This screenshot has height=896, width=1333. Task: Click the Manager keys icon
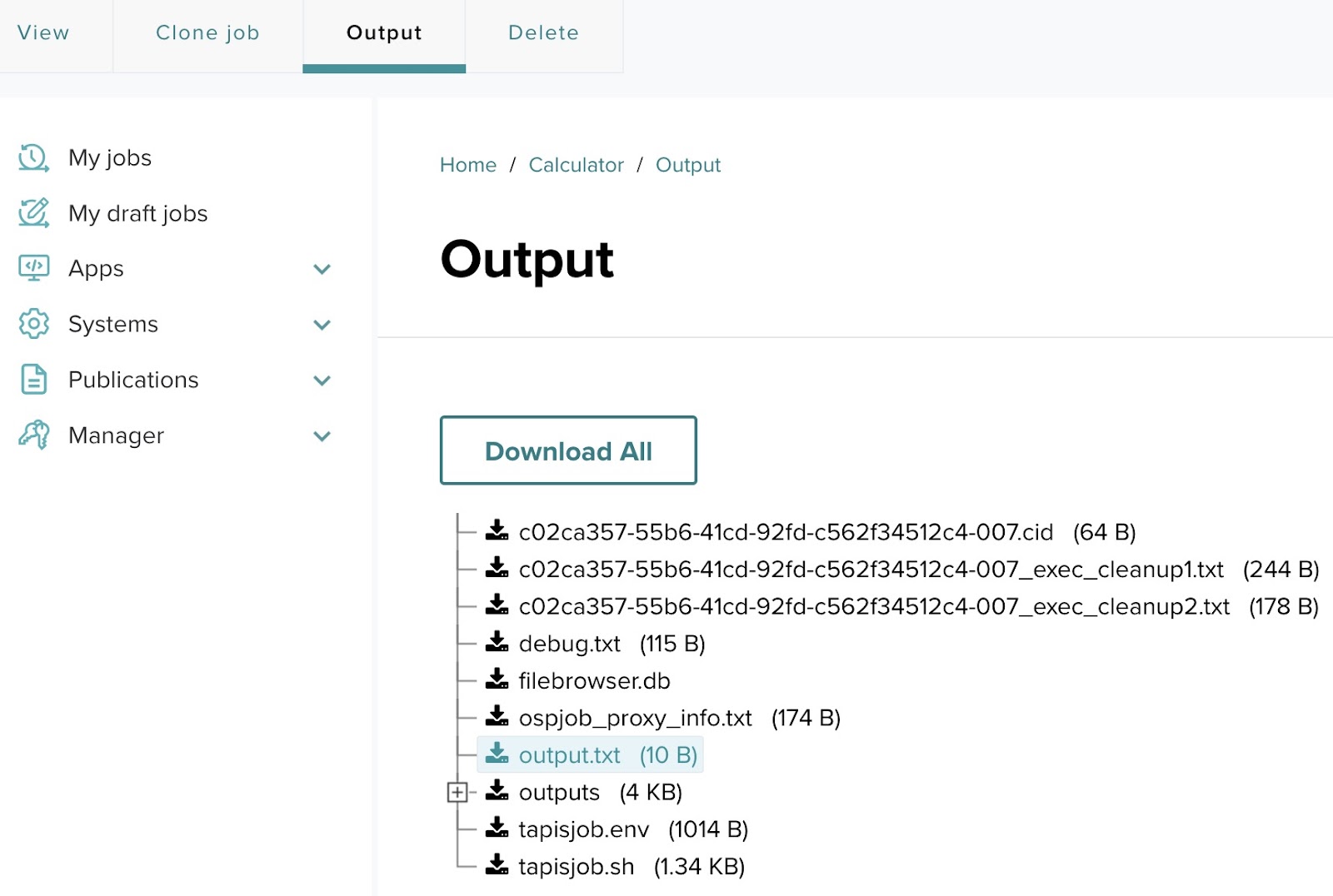[x=33, y=435]
